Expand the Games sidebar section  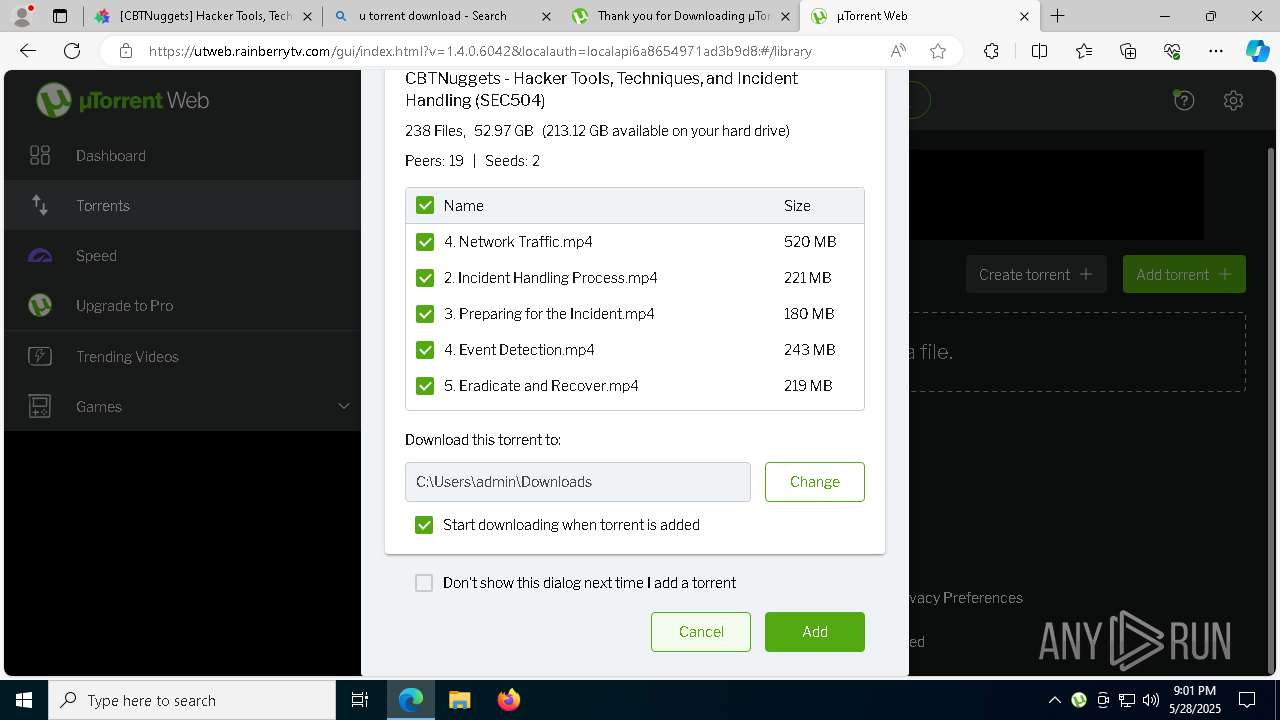coord(343,406)
